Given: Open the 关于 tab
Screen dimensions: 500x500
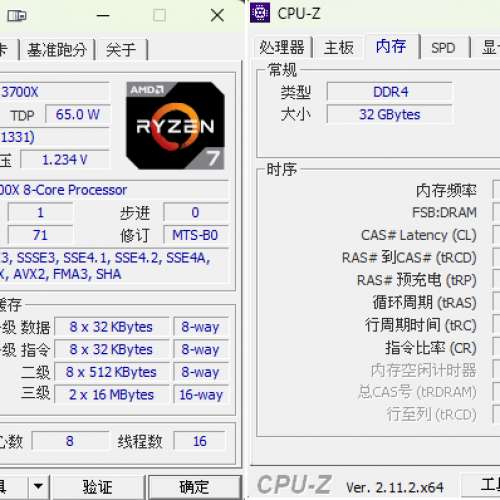Looking at the screenshot, I should tap(121, 50).
